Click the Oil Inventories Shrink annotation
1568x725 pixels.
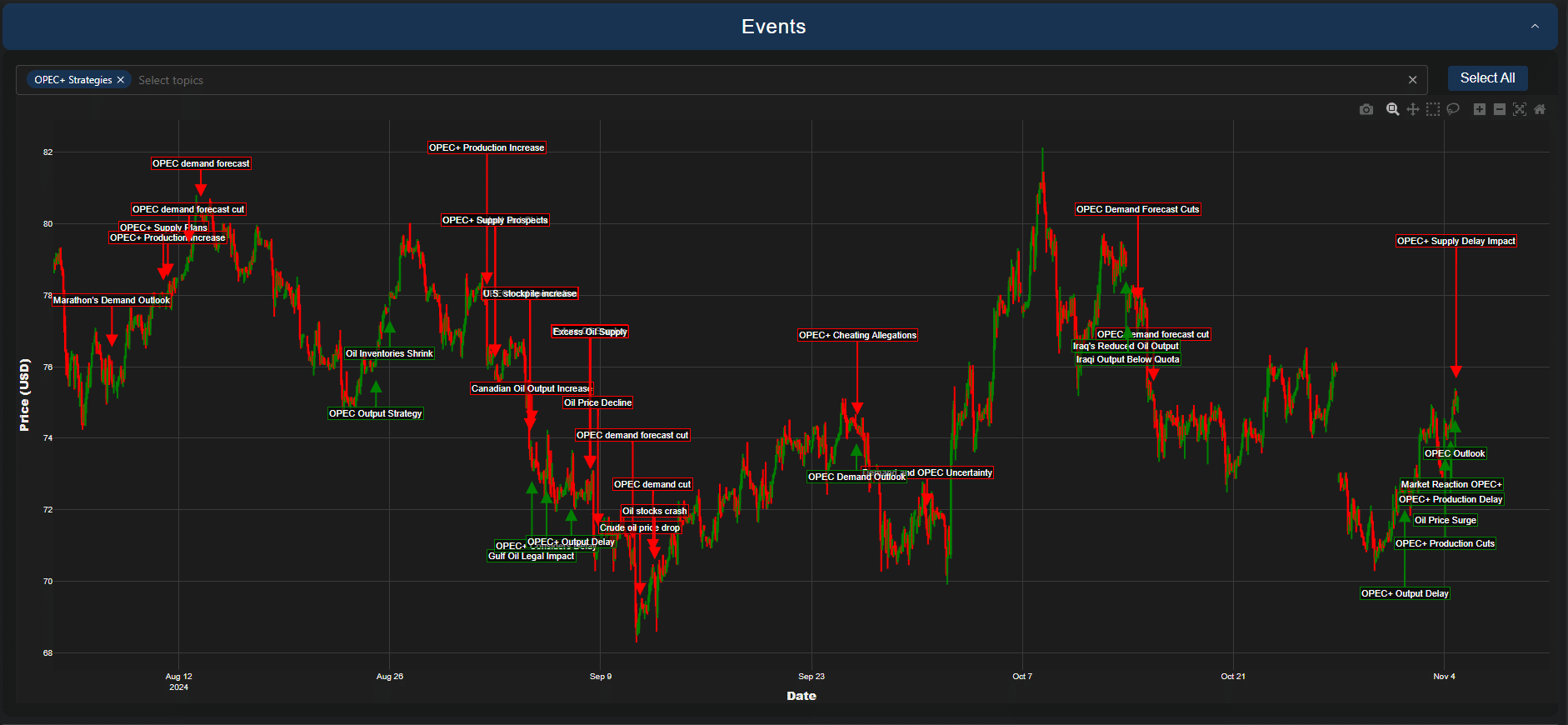click(x=389, y=353)
